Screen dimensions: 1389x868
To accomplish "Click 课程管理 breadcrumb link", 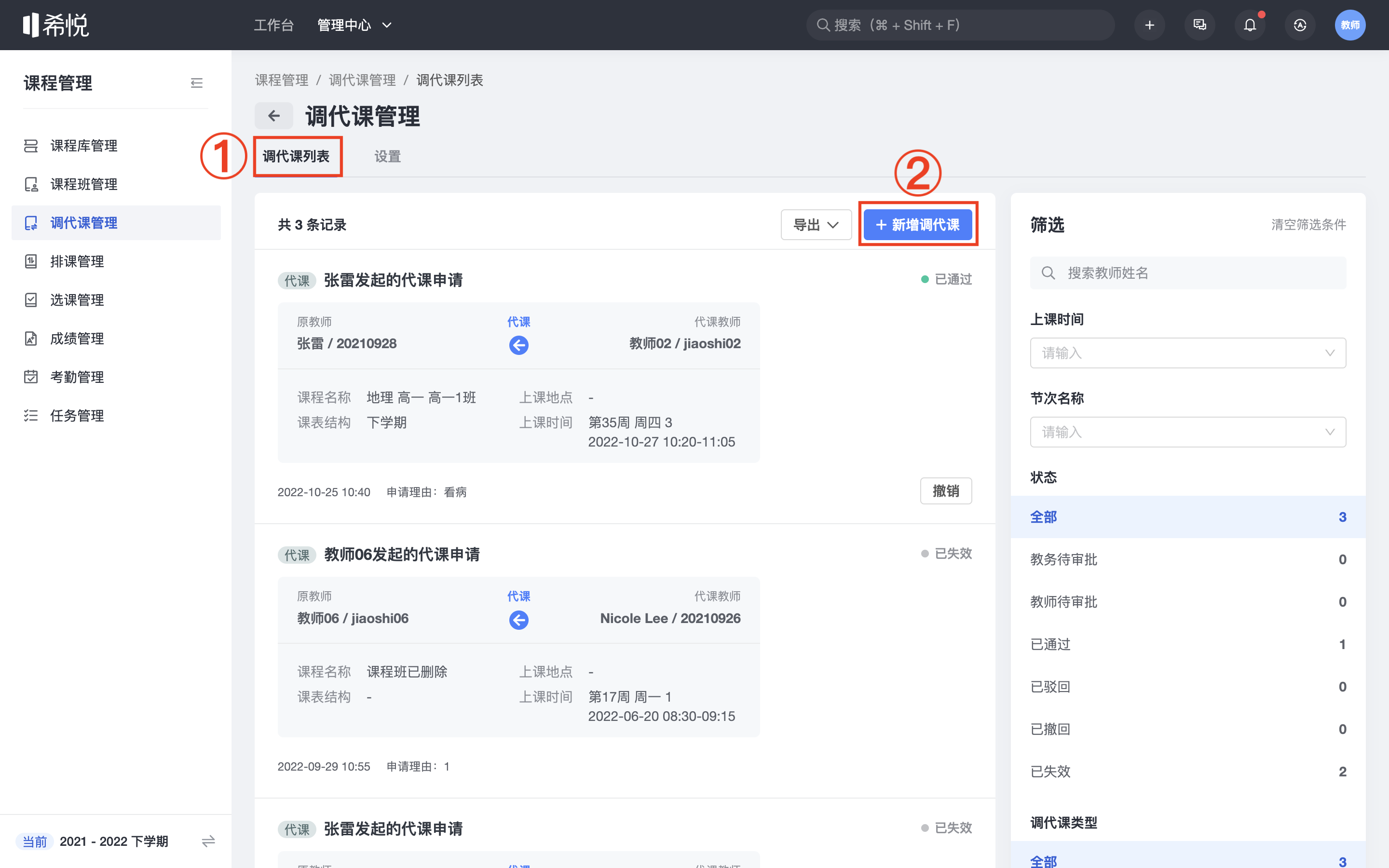I will pyautogui.click(x=281, y=80).
